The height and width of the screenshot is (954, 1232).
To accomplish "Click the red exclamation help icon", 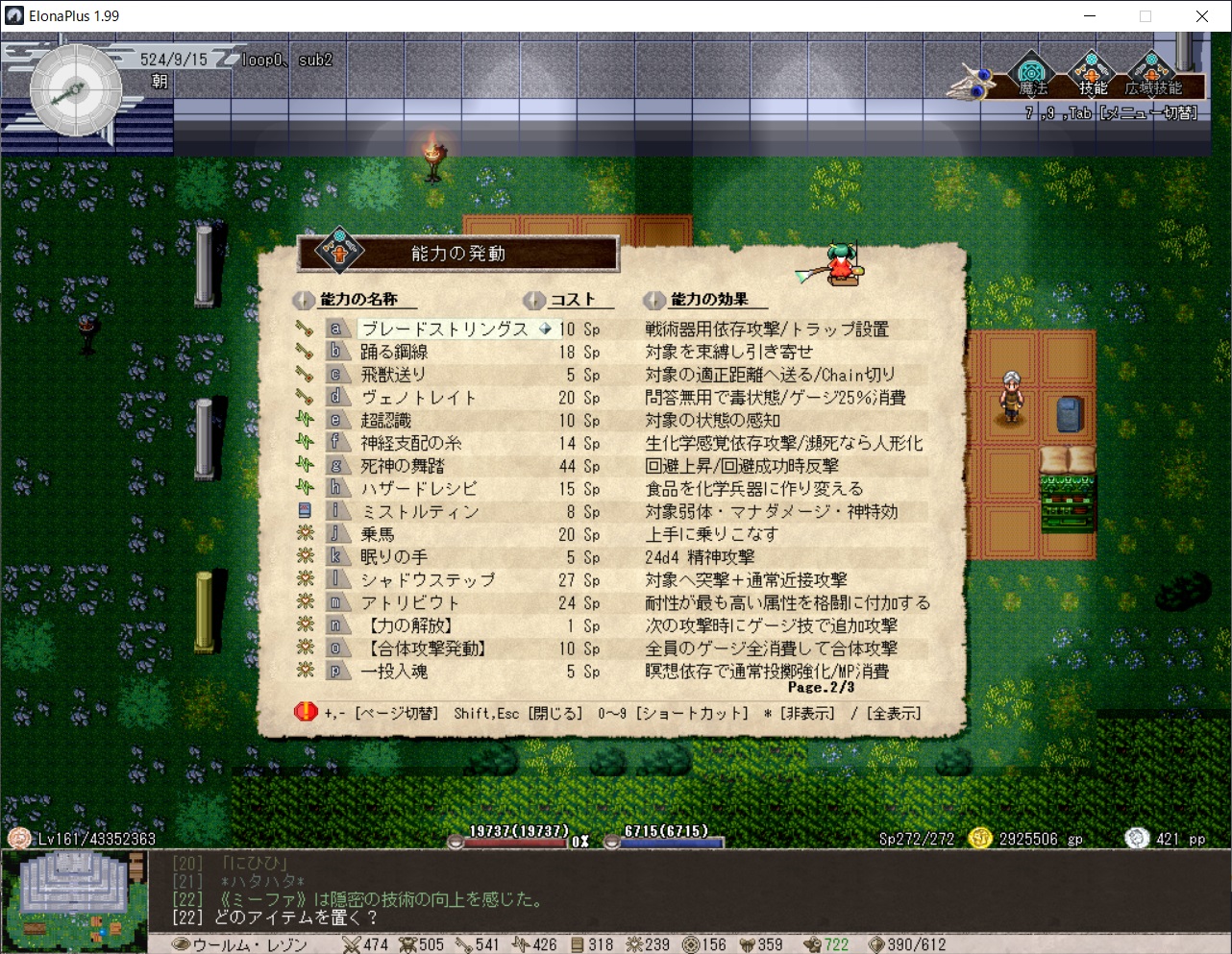I will point(306,712).
